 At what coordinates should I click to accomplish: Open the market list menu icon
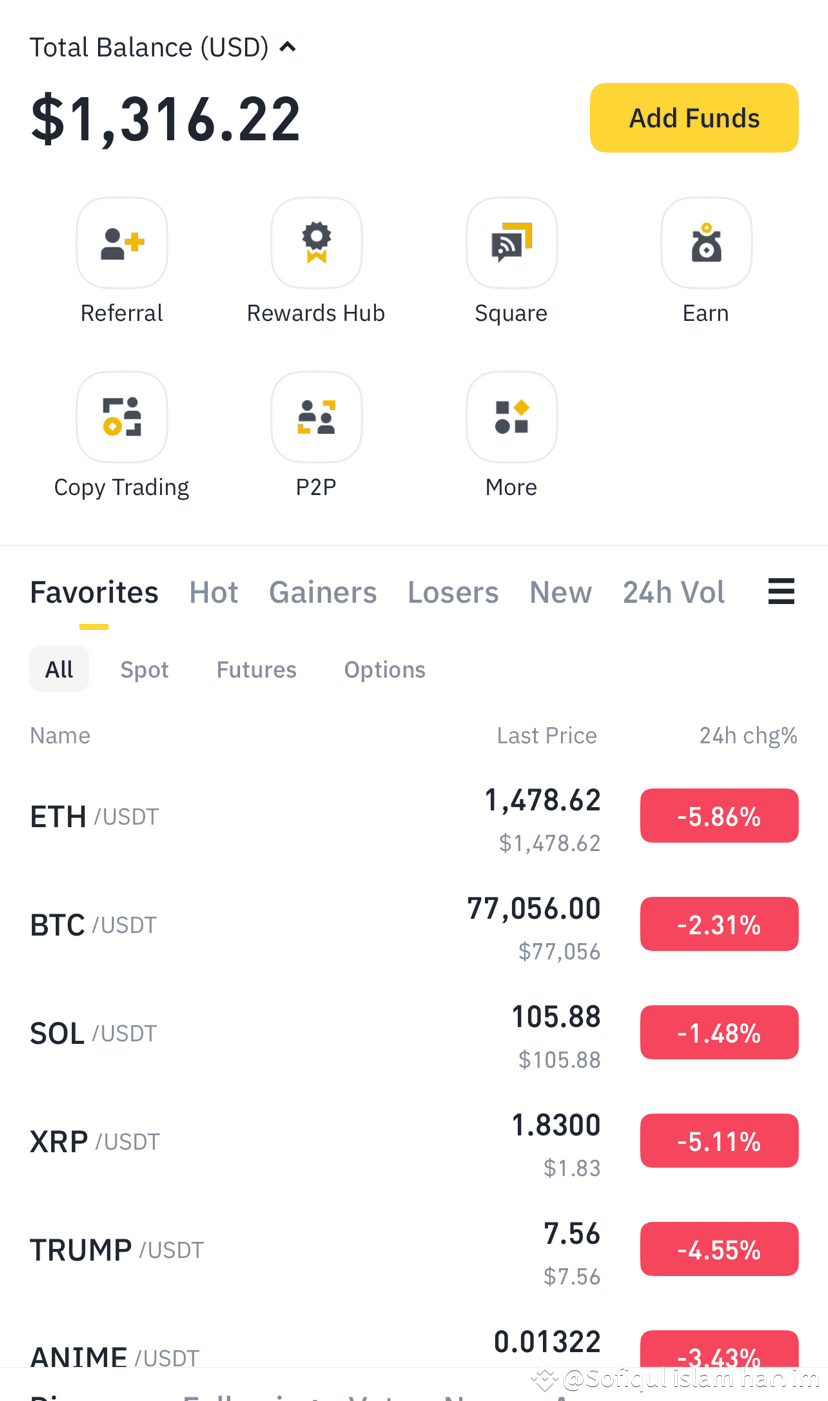[x=781, y=592]
